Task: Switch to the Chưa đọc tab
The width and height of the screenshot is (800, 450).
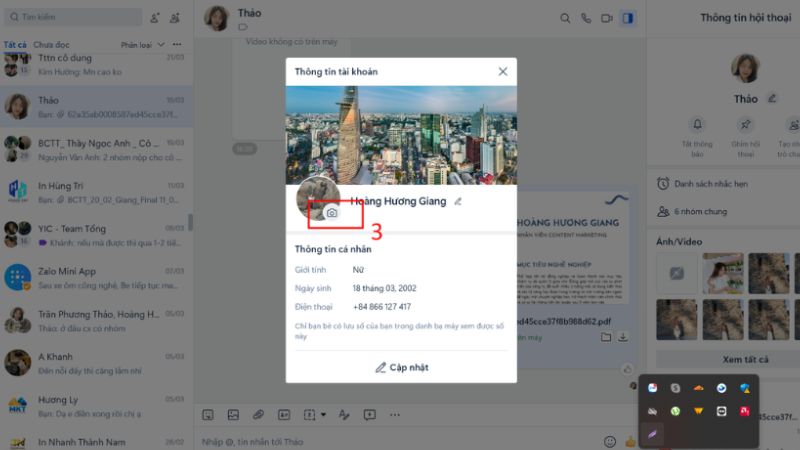Action: click(x=51, y=45)
